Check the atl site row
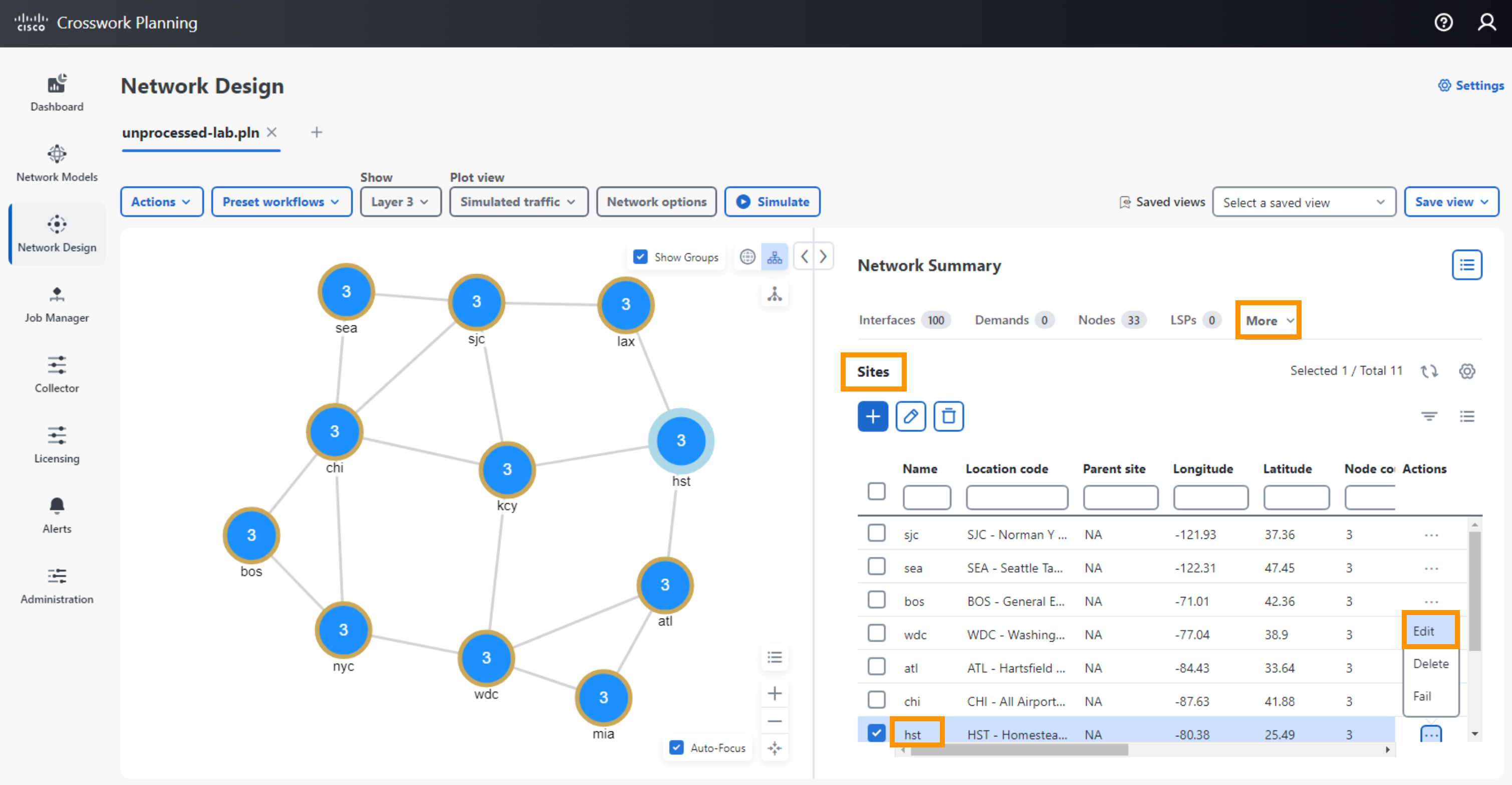1512x785 pixels. click(x=876, y=666)
